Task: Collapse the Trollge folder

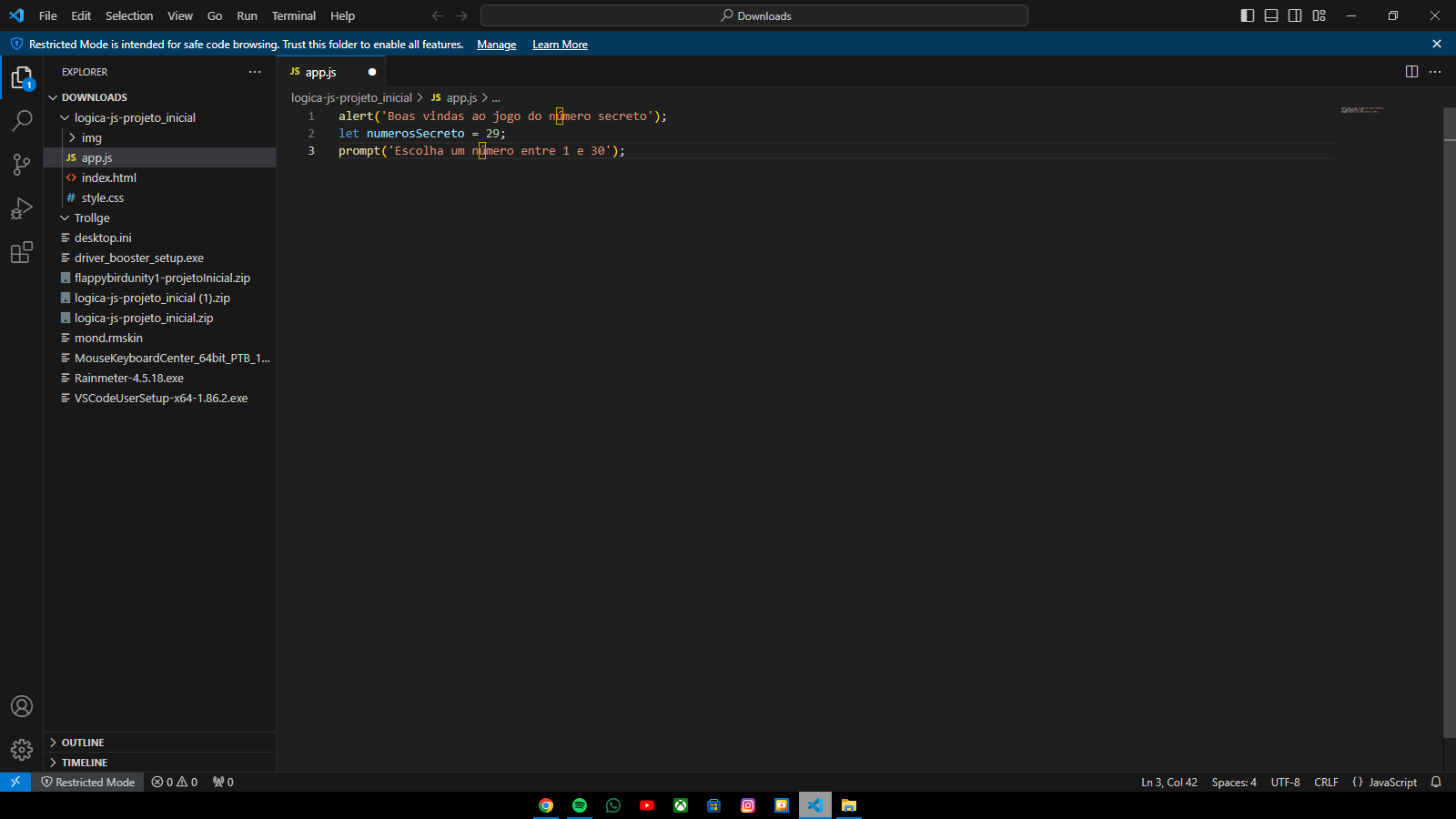Action: click(x=160, y=217)
